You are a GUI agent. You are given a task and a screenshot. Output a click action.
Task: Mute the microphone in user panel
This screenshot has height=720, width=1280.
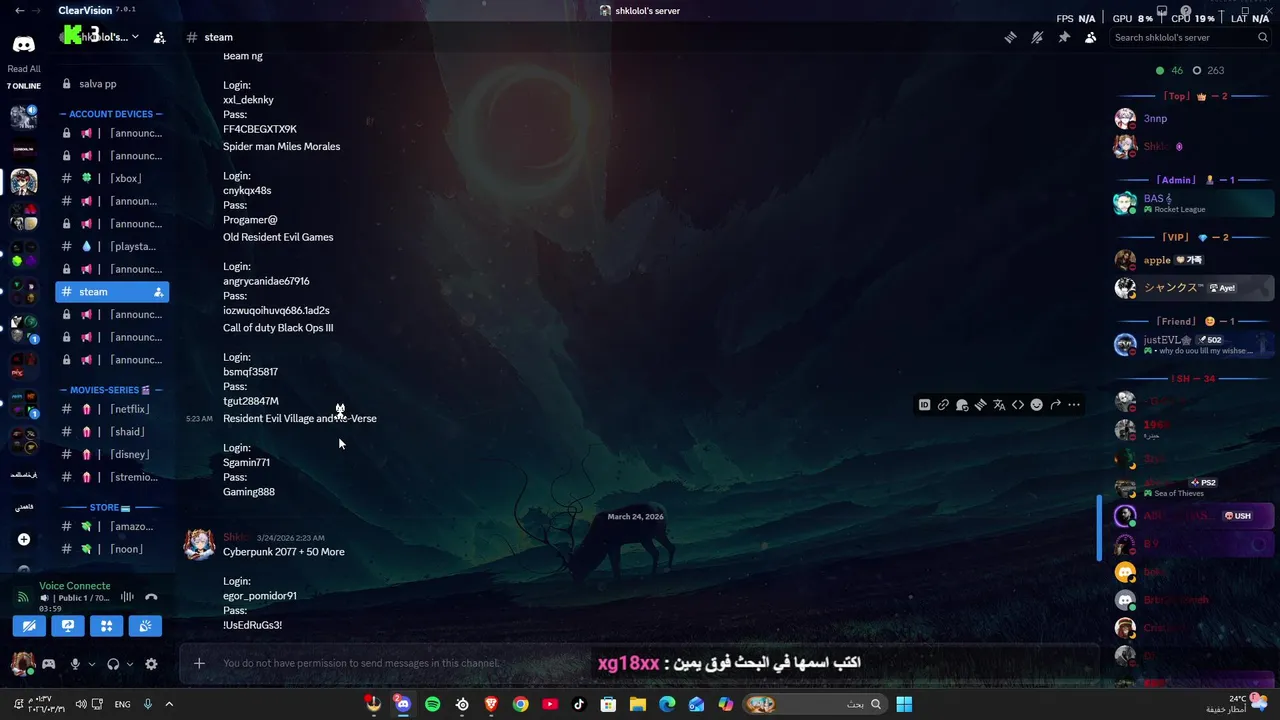[x=74, y=664]
